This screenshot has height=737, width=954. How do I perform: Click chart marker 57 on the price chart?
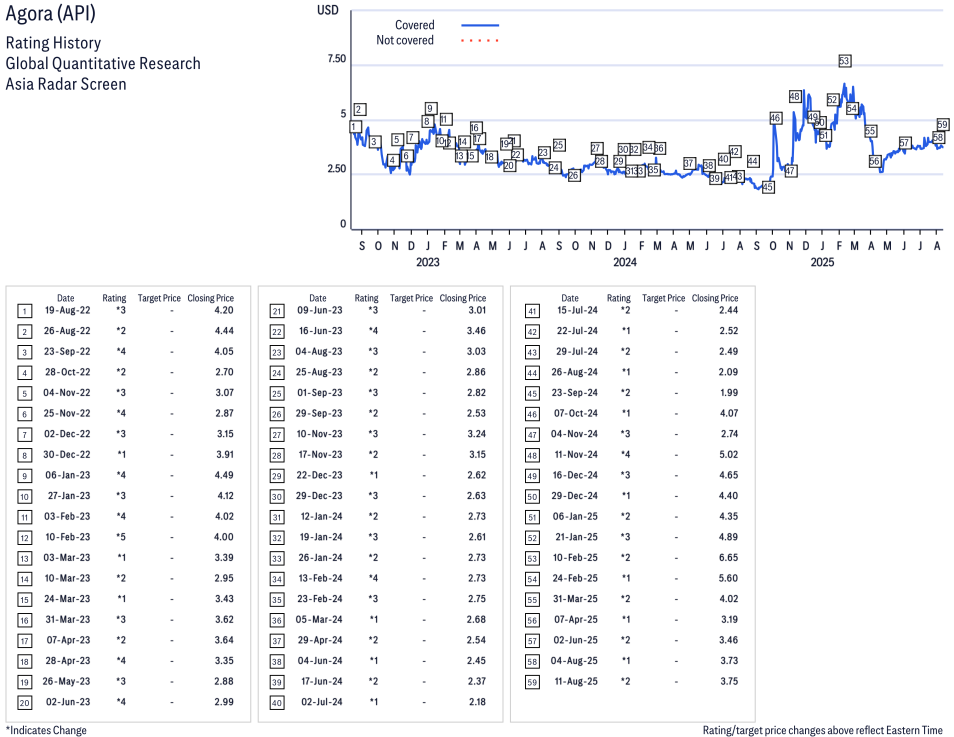click(x=905, y=143)
